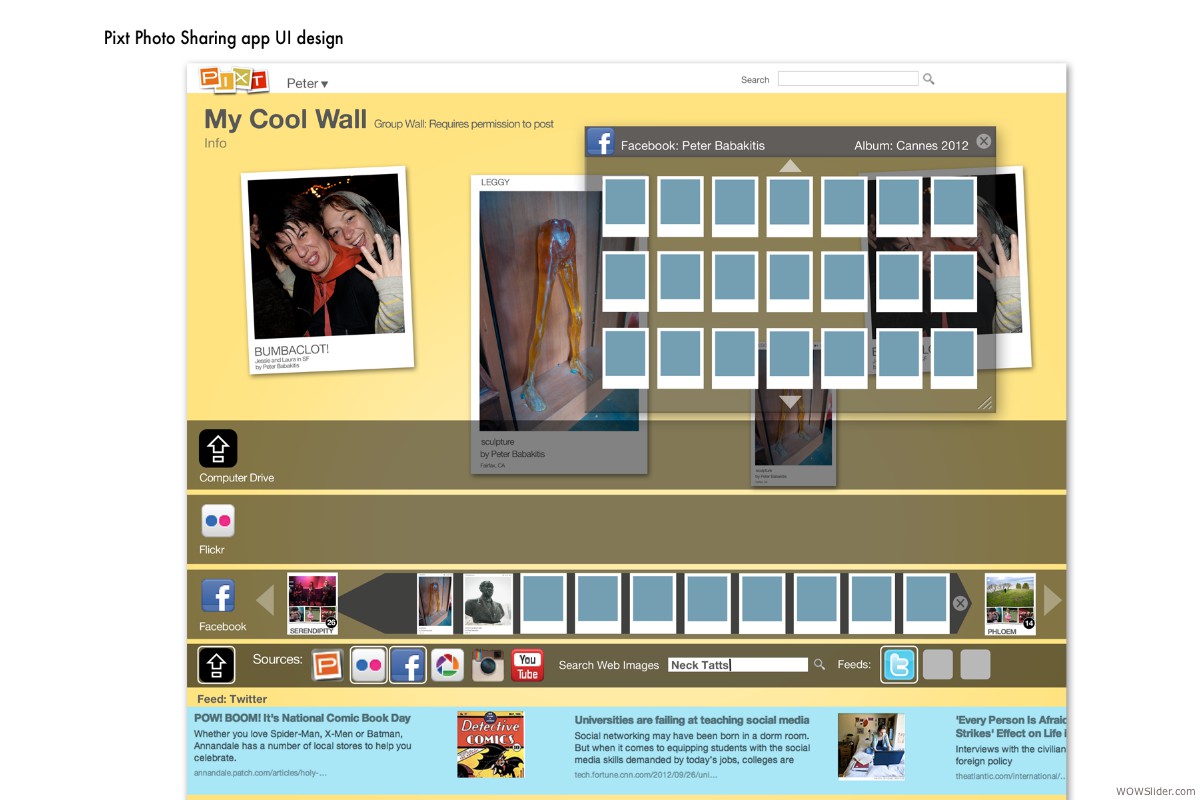
Task: Show previous album rows with the up arrow
Action: point(790,166)
